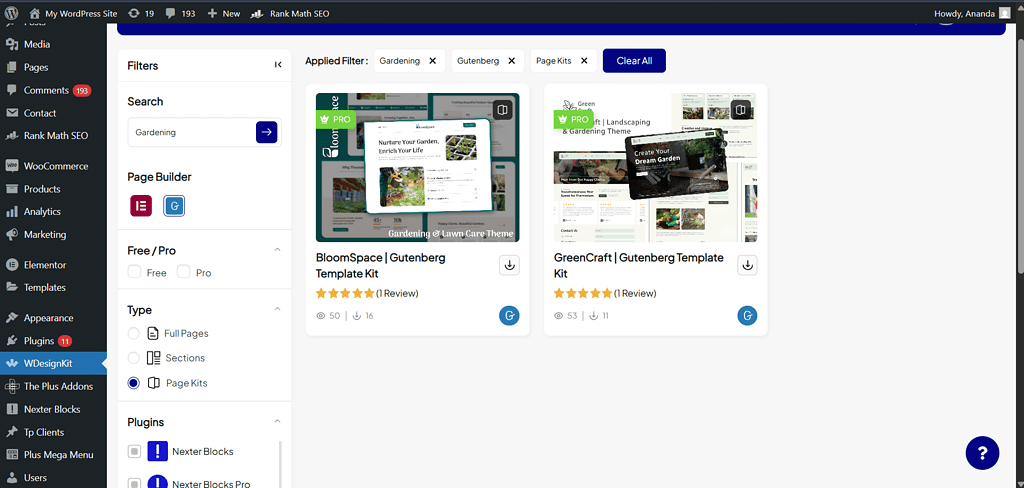Click the Clear All button
The width and height of the screenshot is (1024, 488).
634,61
